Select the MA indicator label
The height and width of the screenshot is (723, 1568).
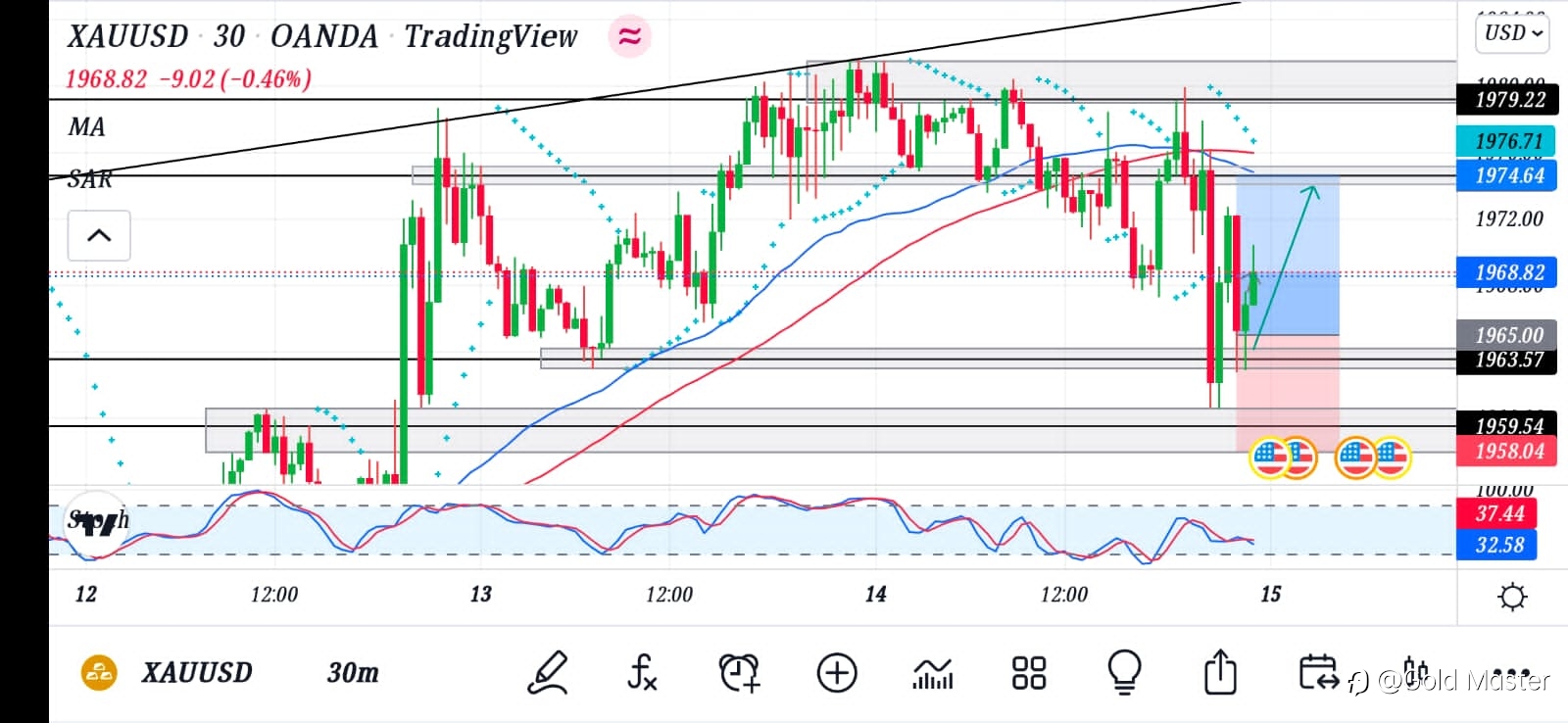pyautogui.click(x=86, y=127)
